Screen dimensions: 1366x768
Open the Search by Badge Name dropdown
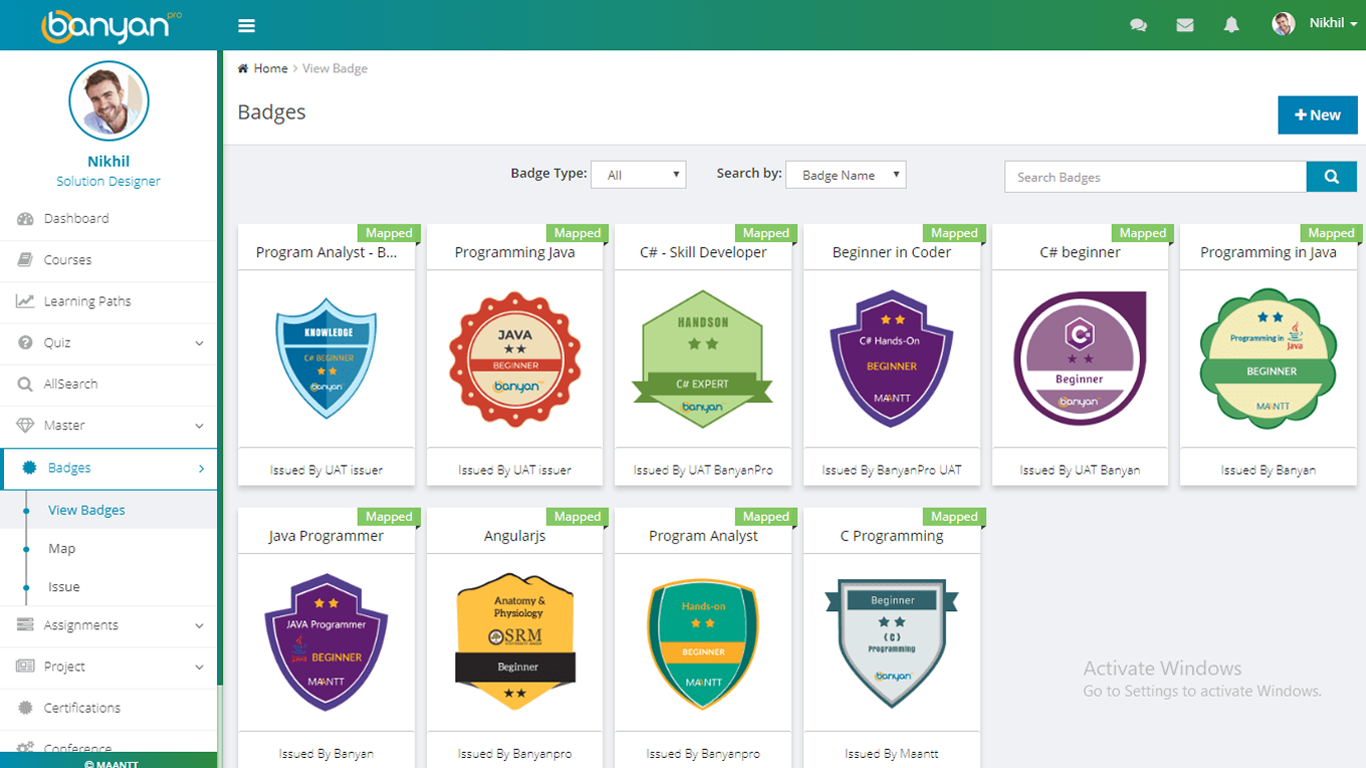tap(845, 175)
